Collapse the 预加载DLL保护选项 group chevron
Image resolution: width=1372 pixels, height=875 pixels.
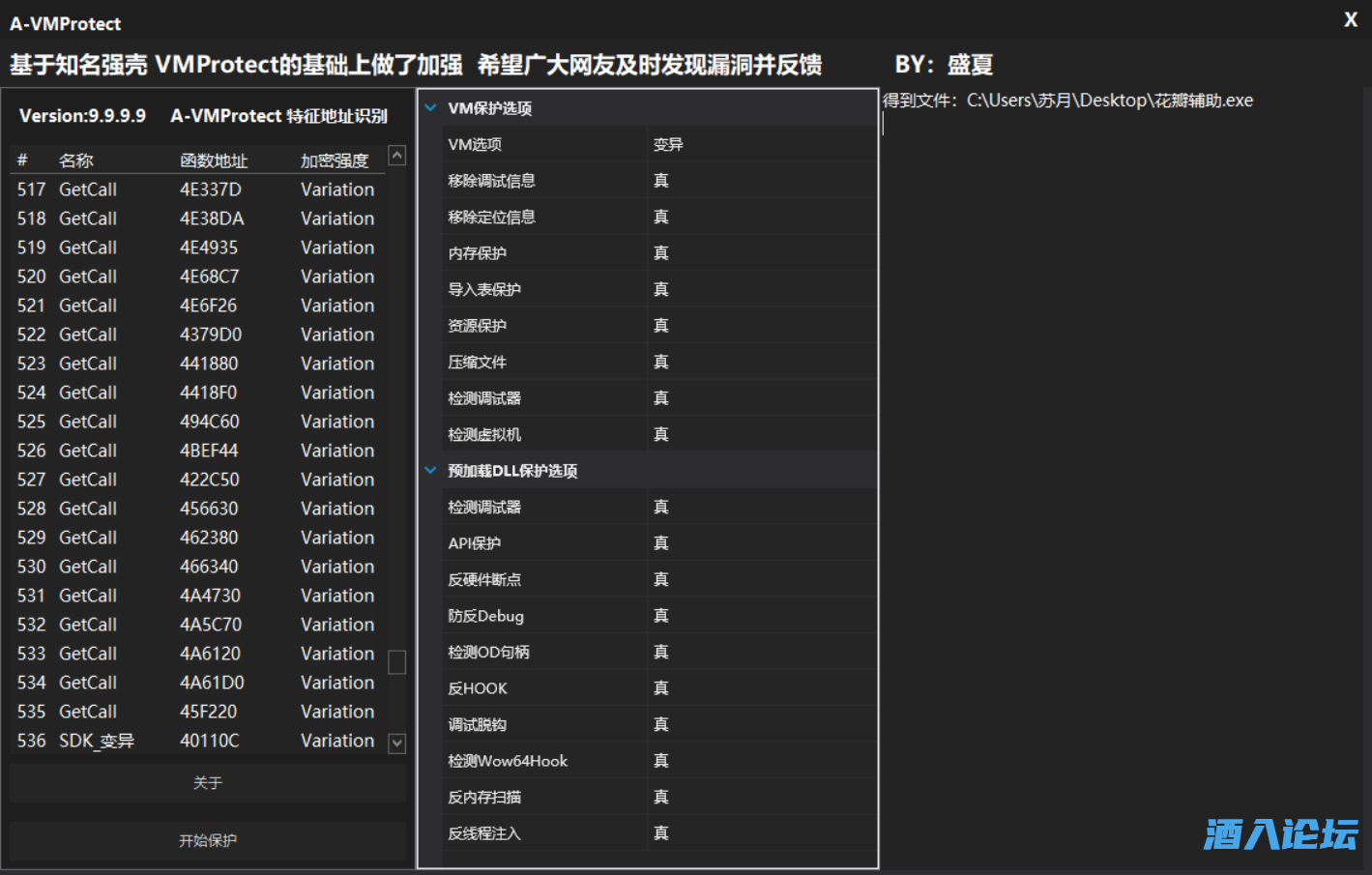pyautogui.click(x=430, y=471)
